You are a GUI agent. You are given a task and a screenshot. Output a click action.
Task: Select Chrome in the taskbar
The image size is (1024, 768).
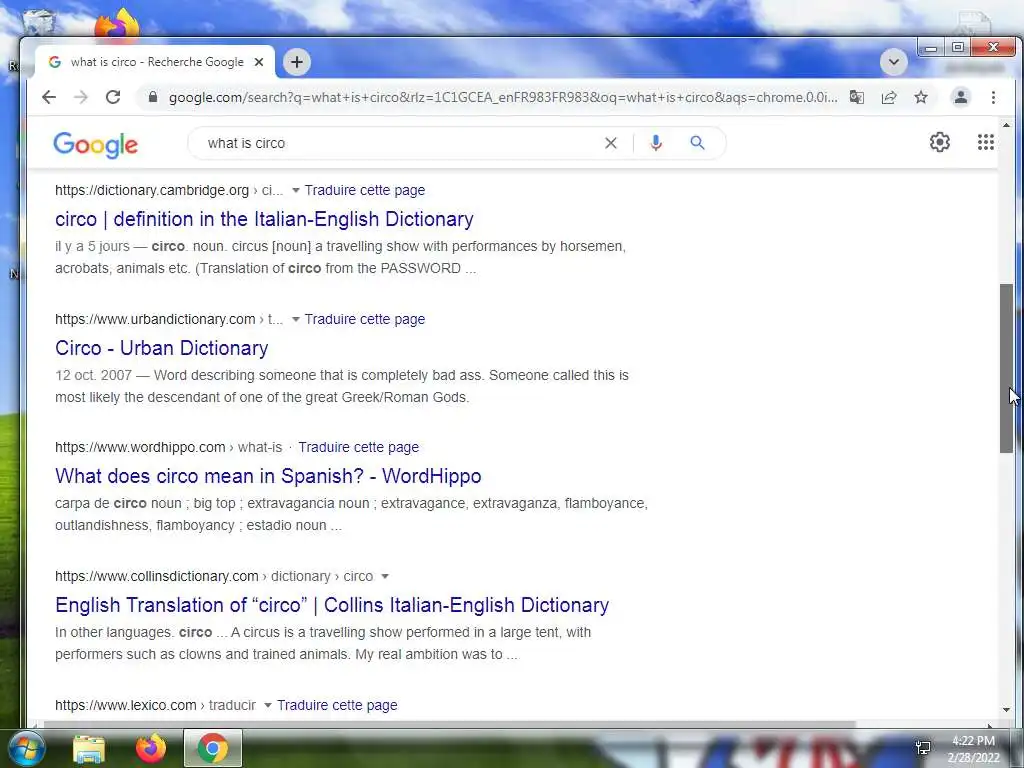[213, 748]
